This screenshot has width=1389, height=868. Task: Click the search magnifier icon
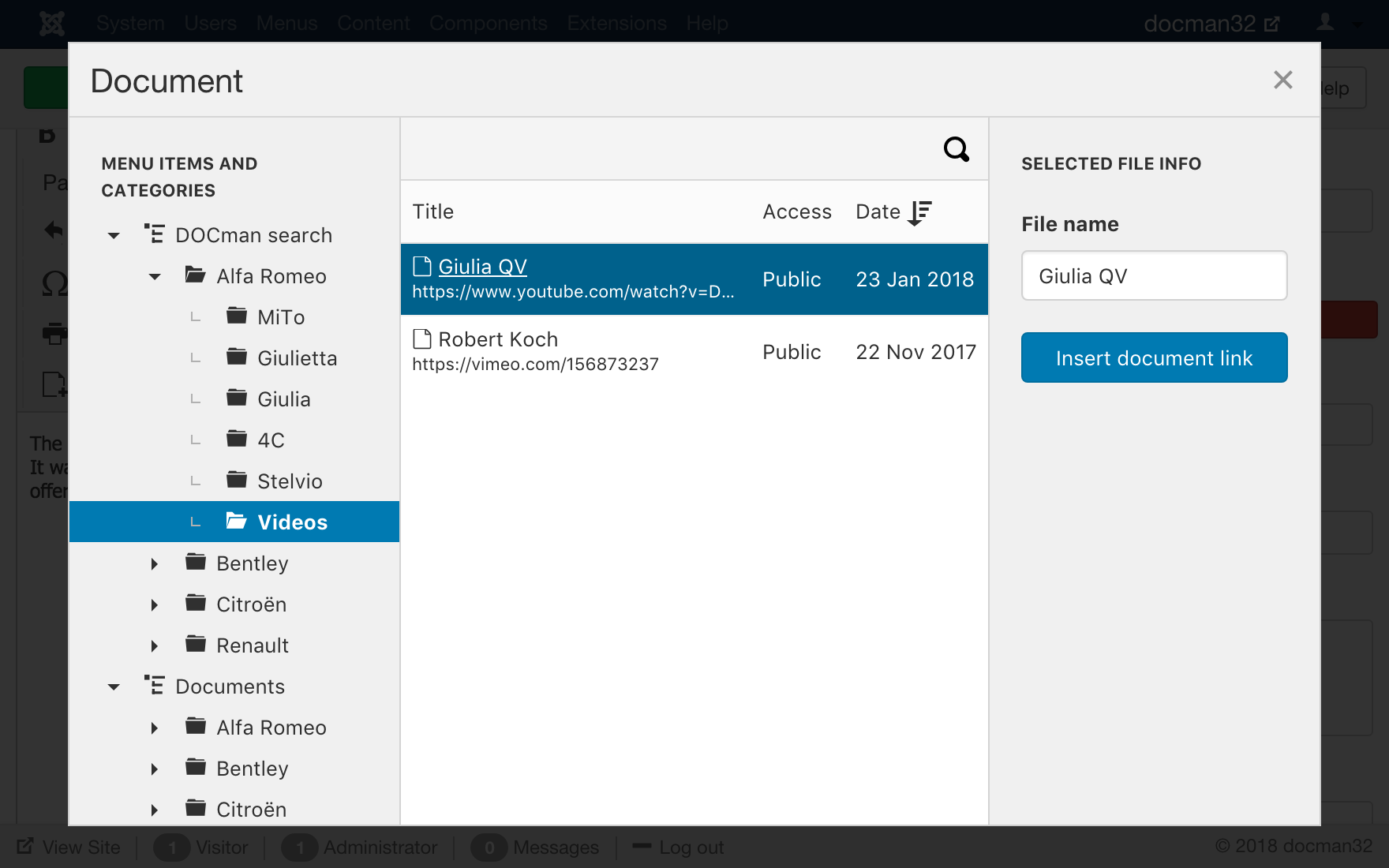point(956,149)
